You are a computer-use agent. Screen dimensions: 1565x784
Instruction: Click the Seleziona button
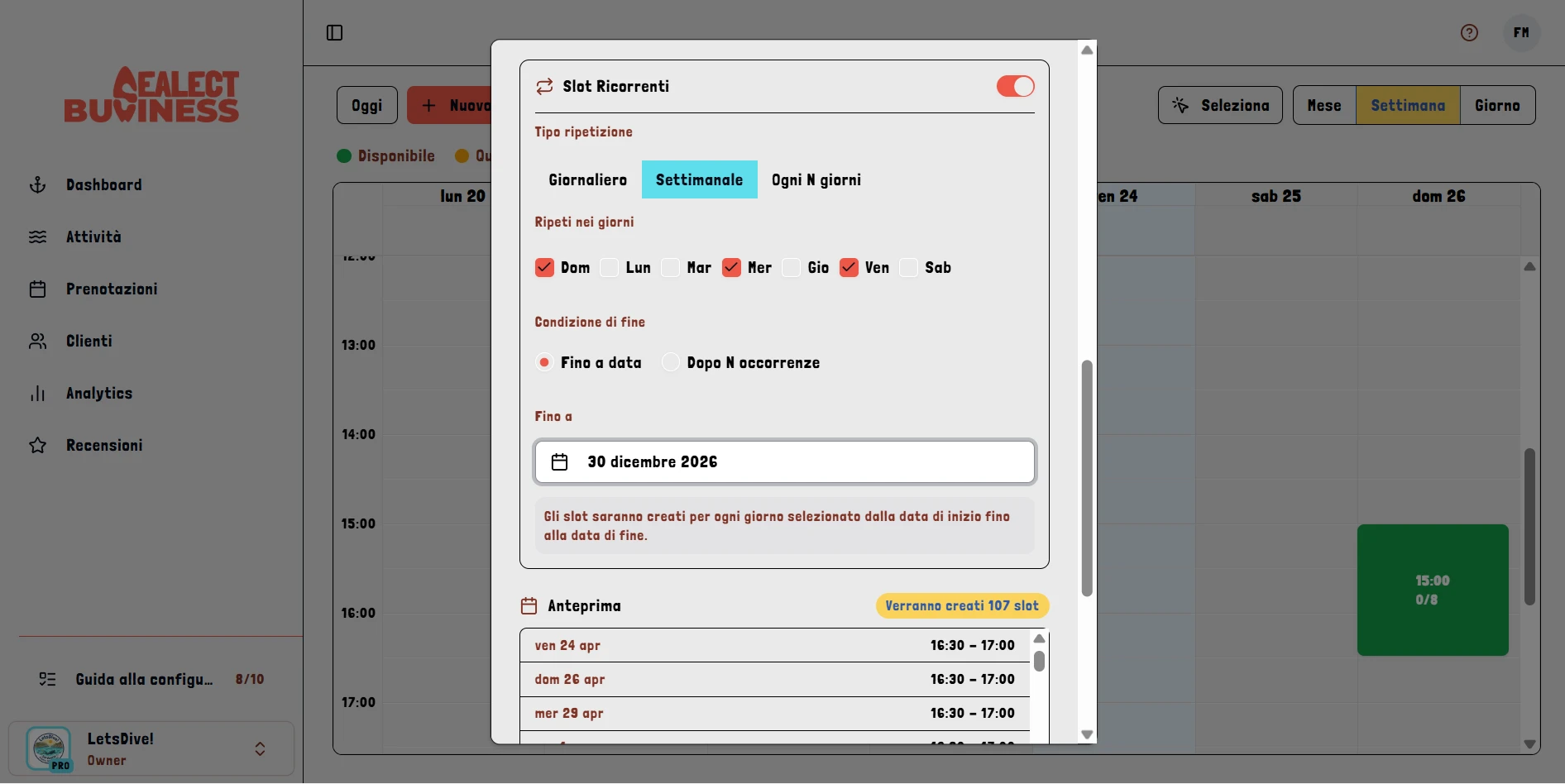pyautogui.click(x=1220, y=105)
